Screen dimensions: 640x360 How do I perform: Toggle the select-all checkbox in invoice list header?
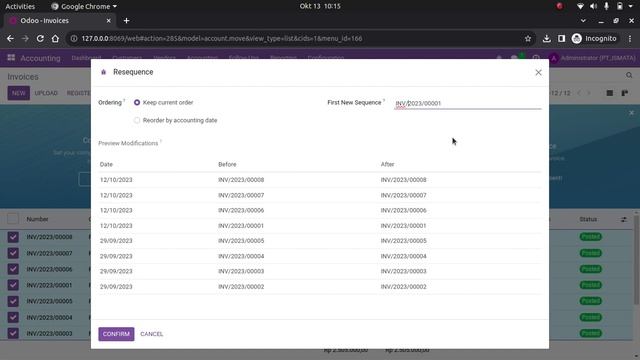coord(13,219)
